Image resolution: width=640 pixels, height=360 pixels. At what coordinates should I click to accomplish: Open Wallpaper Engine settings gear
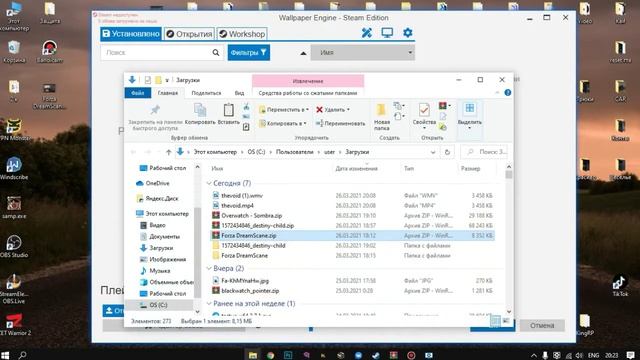coord(407,33)
